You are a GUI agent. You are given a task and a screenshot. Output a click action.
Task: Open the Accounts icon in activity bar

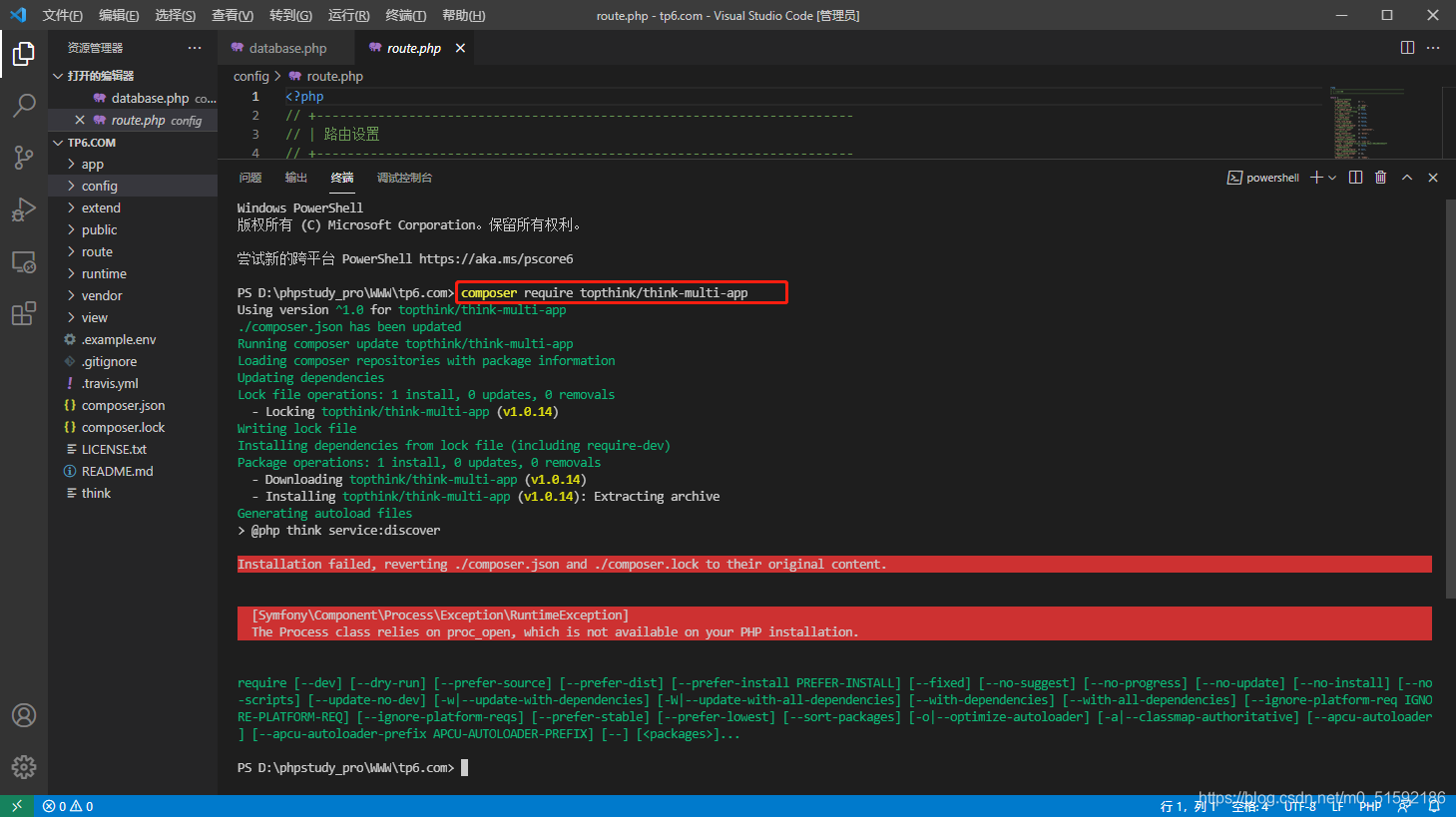pos(24,715)
